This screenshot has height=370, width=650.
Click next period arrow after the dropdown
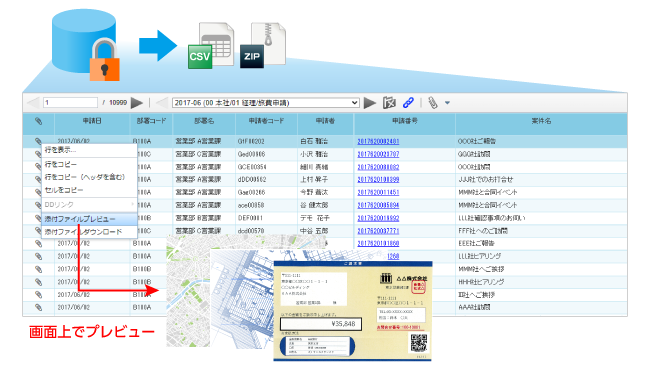(370, 103)
